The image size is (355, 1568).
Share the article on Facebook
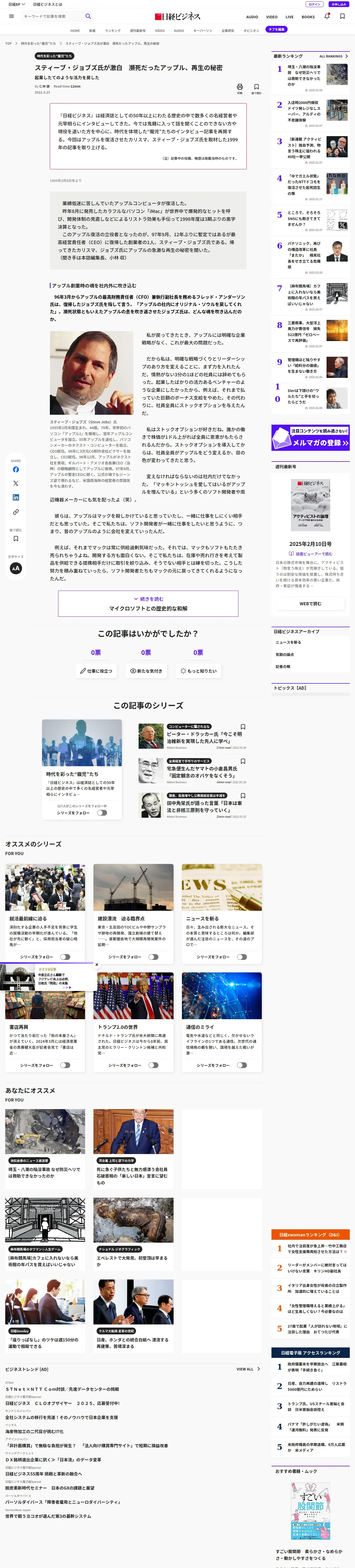[16, 469]
